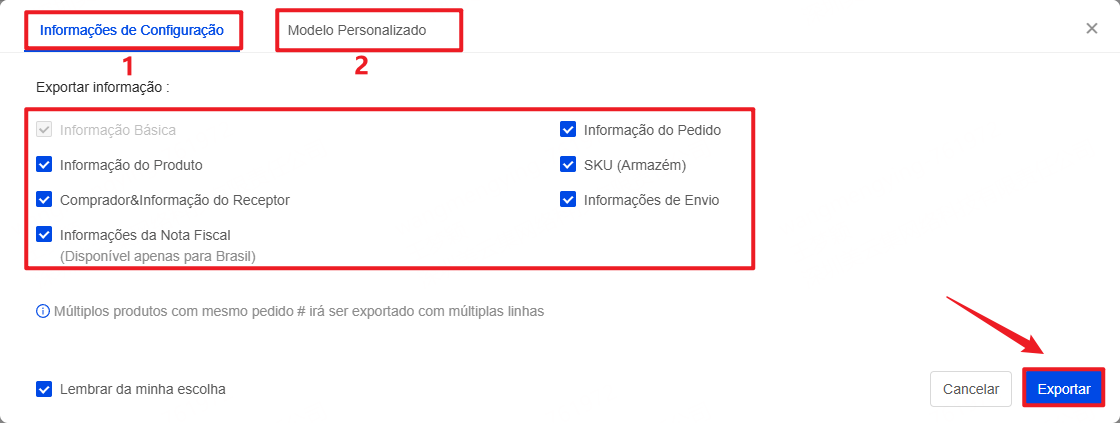Disable the SKU (Armazém) checkbox
The width and height of the screenshot is (1120, 423).
coord(568,165)
